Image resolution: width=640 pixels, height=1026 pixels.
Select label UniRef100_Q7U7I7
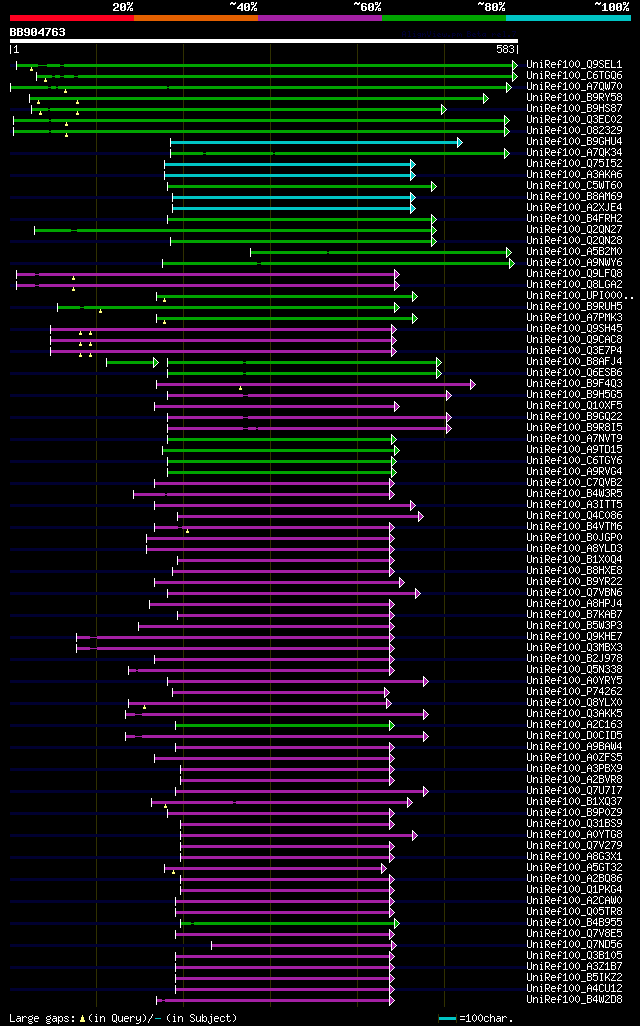pos(574,790)
